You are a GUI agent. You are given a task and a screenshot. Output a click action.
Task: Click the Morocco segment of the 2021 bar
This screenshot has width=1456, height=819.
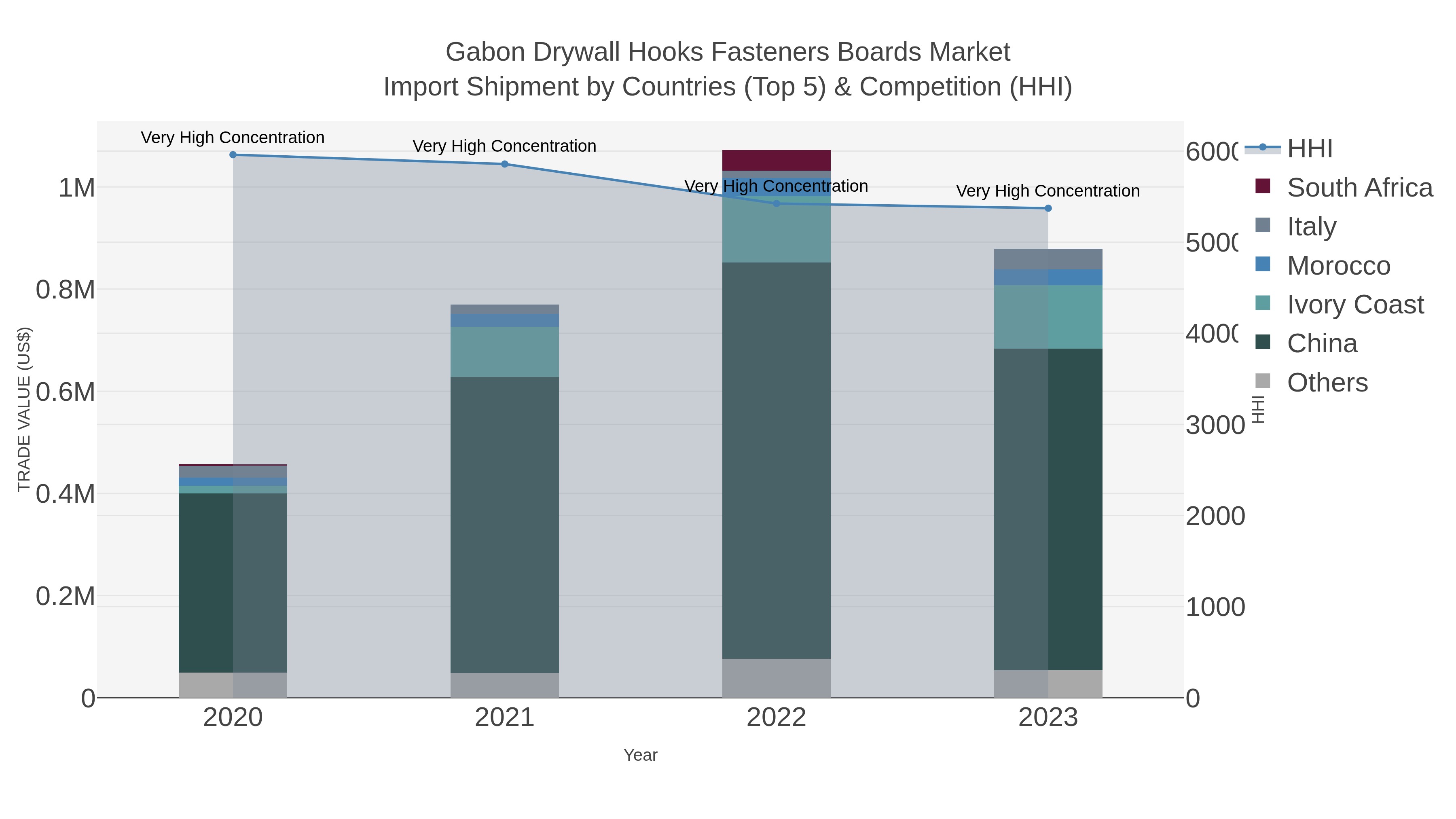coord(505,320)
